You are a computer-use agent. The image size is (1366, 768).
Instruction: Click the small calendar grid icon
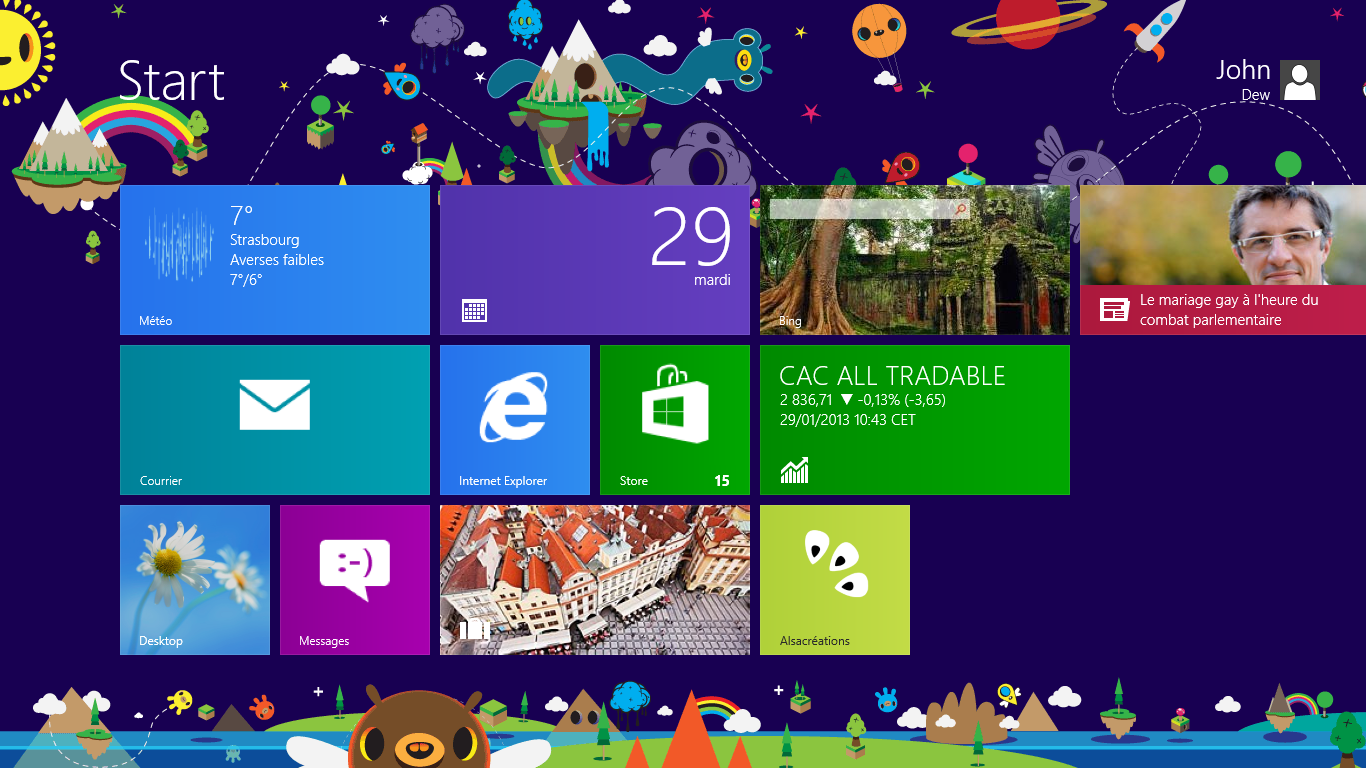tap(475, 310)
